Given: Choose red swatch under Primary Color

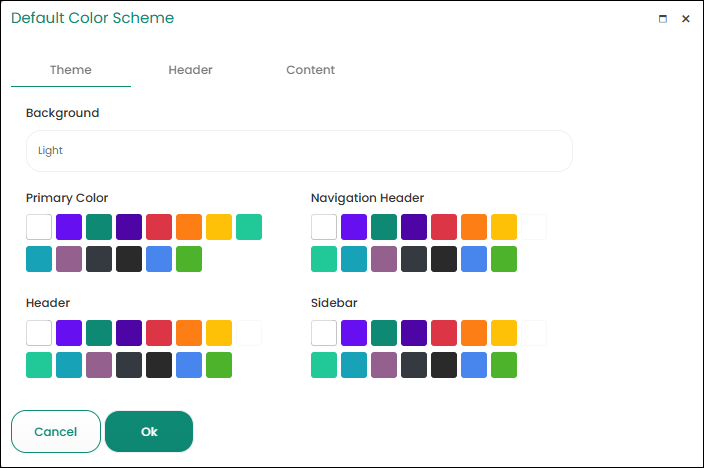Looking at the screenshot, I should (x=159, y=227).
